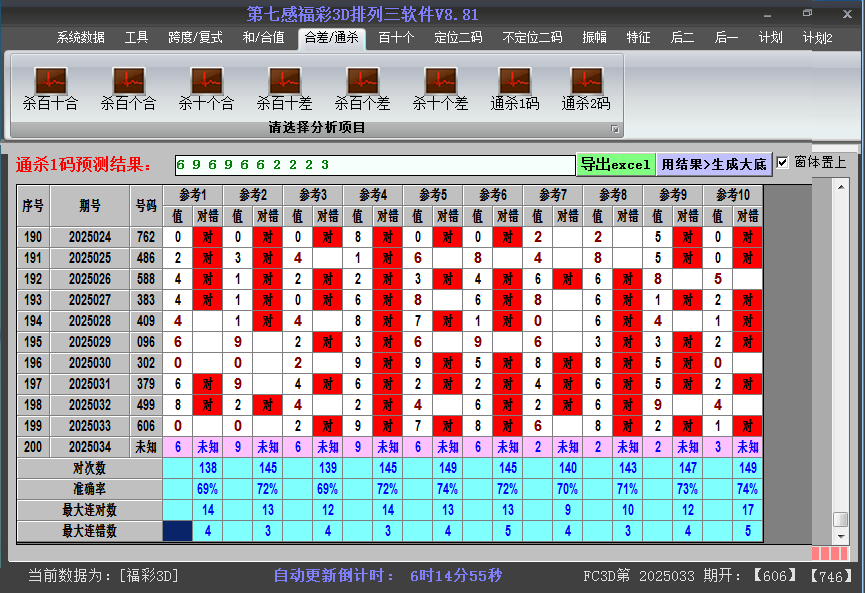Select the 2025034 period cell
The image size is (865, 593).
point(90,447)
